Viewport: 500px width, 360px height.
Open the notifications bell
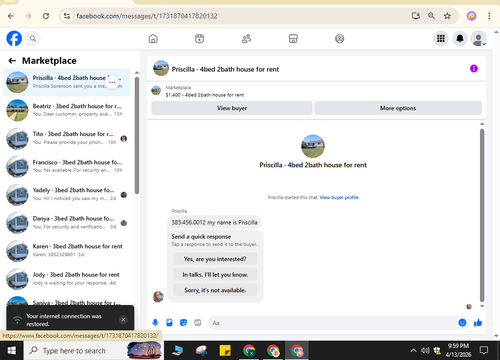[460, 39]
